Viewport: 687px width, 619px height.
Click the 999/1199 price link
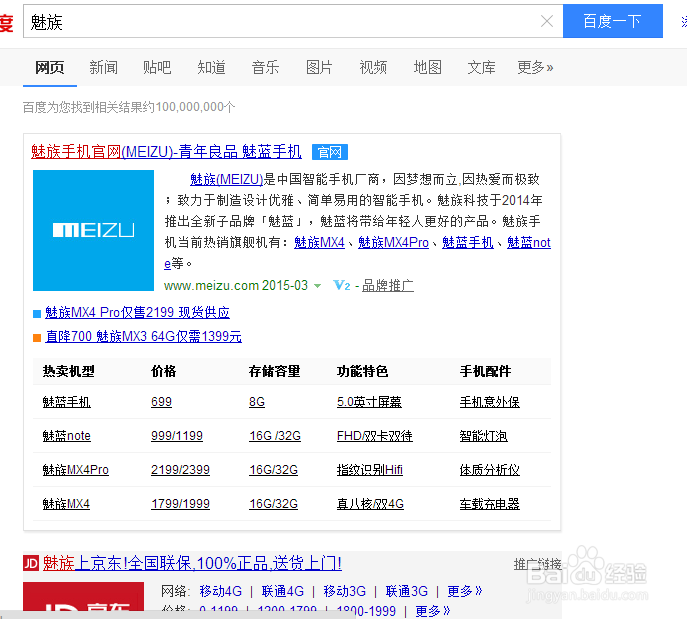click(177, 436)
